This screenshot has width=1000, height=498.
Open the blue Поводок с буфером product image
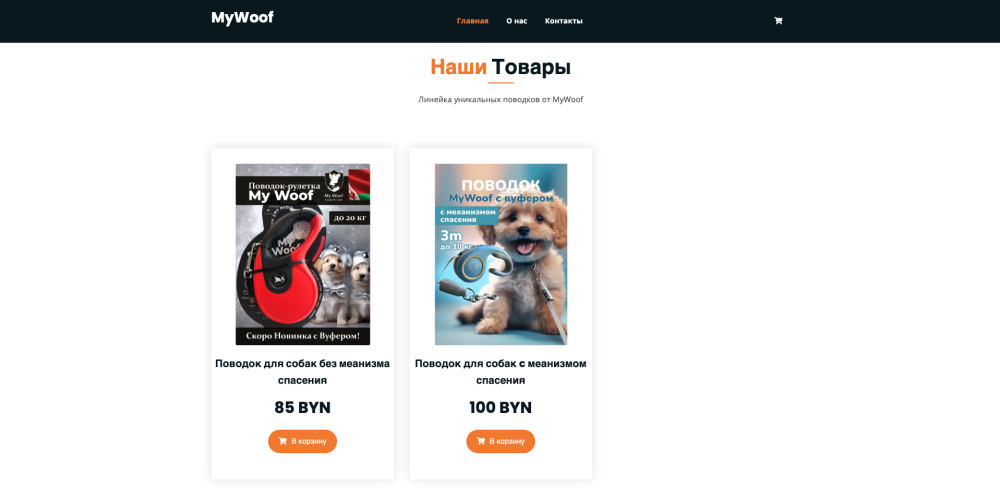coord(501,254)
